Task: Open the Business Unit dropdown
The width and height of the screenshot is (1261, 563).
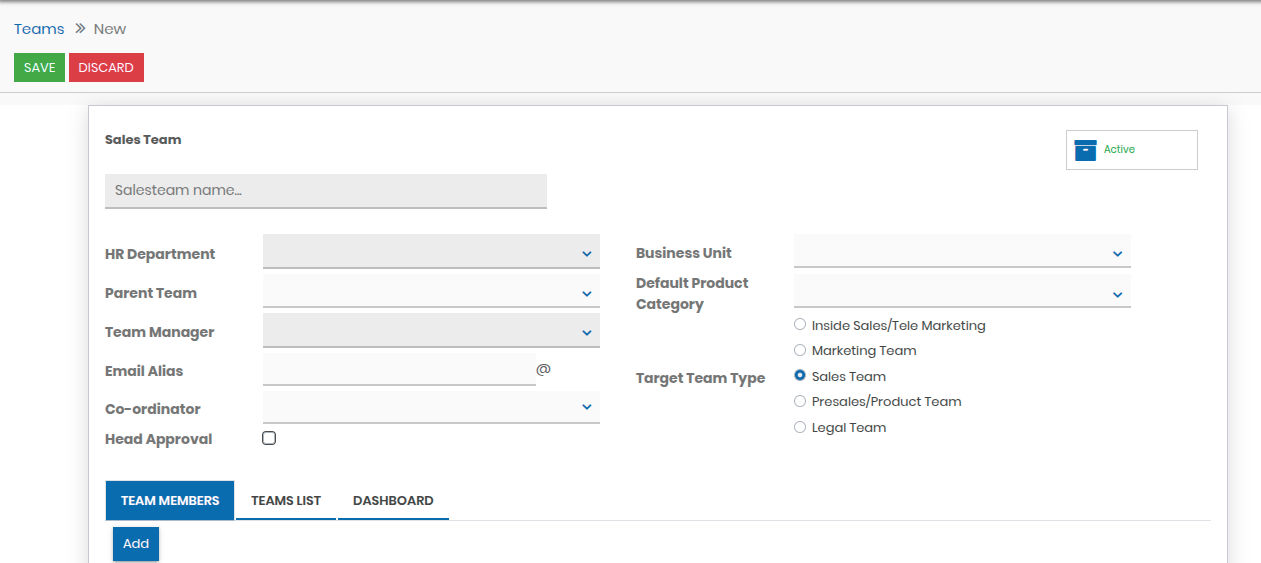Action: tap(962, 253)
